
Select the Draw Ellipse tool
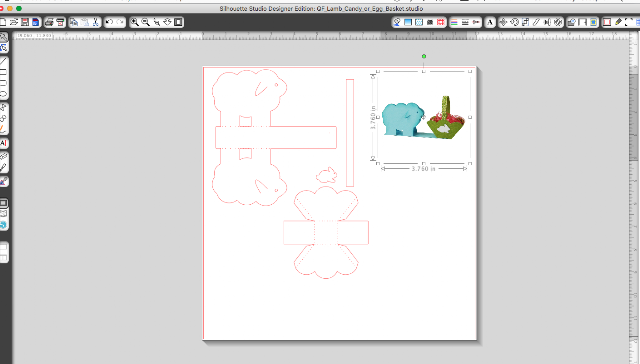click(x=3, y=94)
